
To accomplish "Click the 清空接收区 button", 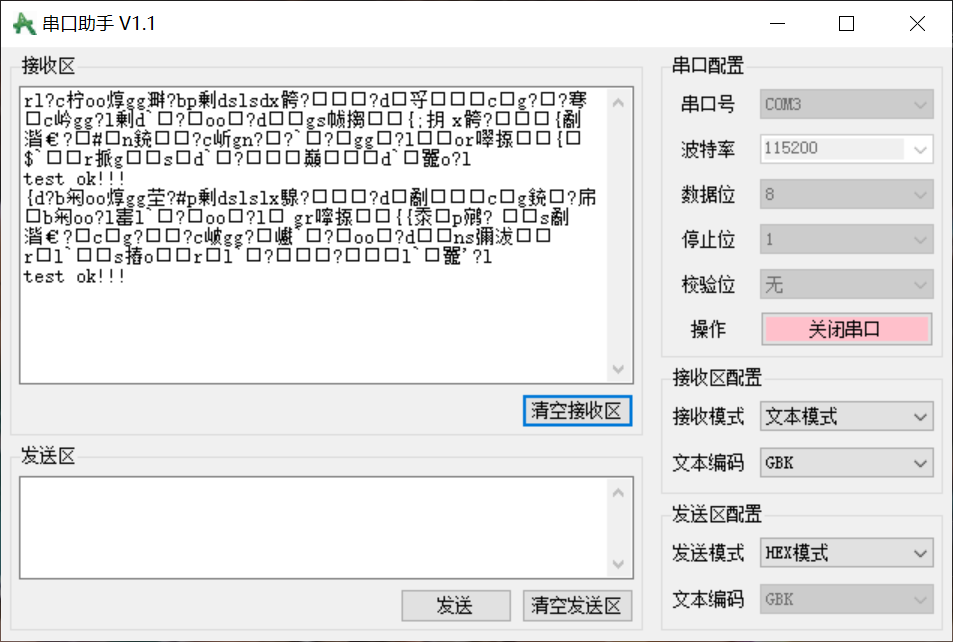I will [x=577, y=410].
